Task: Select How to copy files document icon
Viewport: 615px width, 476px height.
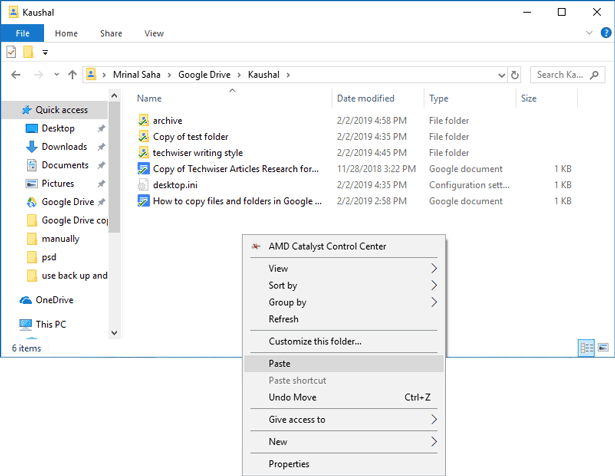Action: click(x=144, y=200)
